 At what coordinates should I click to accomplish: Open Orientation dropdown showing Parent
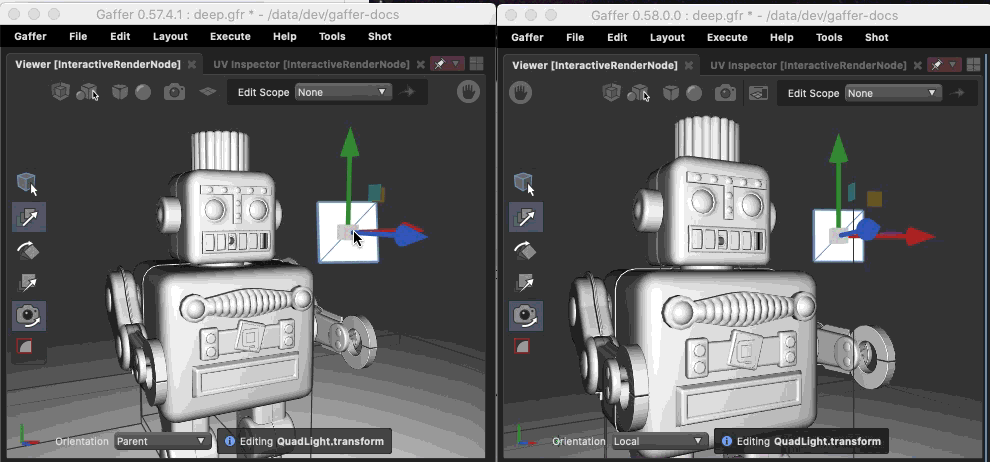point(162,441)
